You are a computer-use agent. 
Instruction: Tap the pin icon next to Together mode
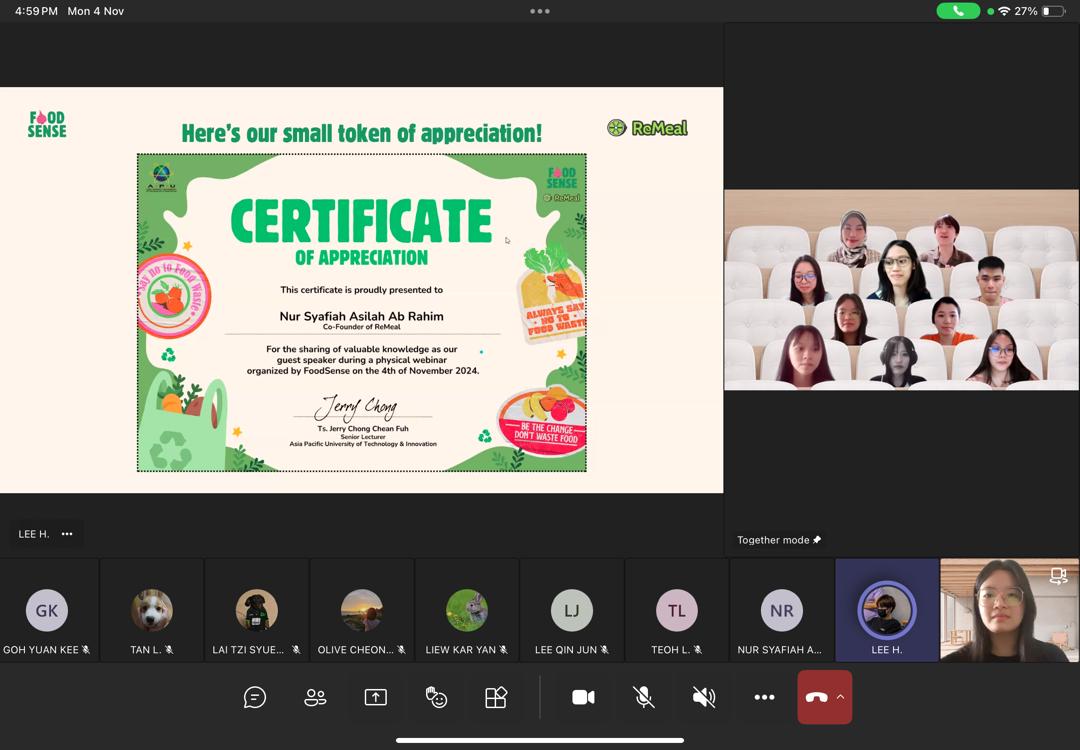(817, 540)
